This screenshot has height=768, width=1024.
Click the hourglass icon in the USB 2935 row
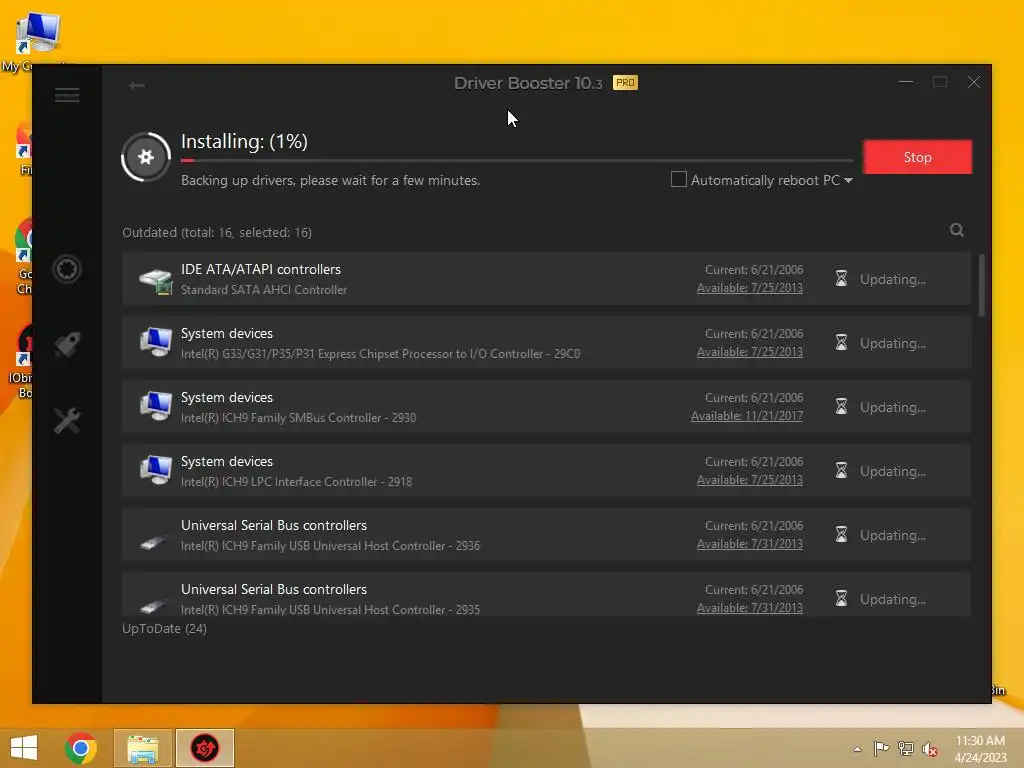click(841, 599)
